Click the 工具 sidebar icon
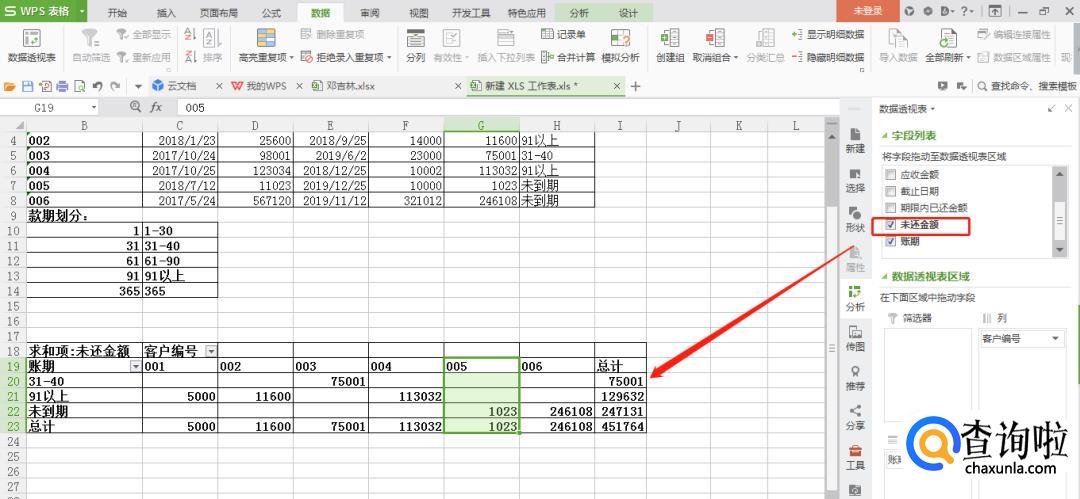 pos(855,457)
